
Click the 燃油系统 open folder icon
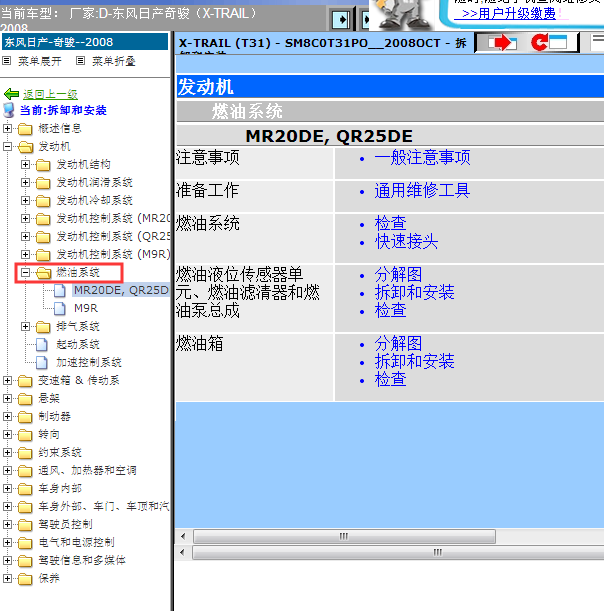[43, 273]
